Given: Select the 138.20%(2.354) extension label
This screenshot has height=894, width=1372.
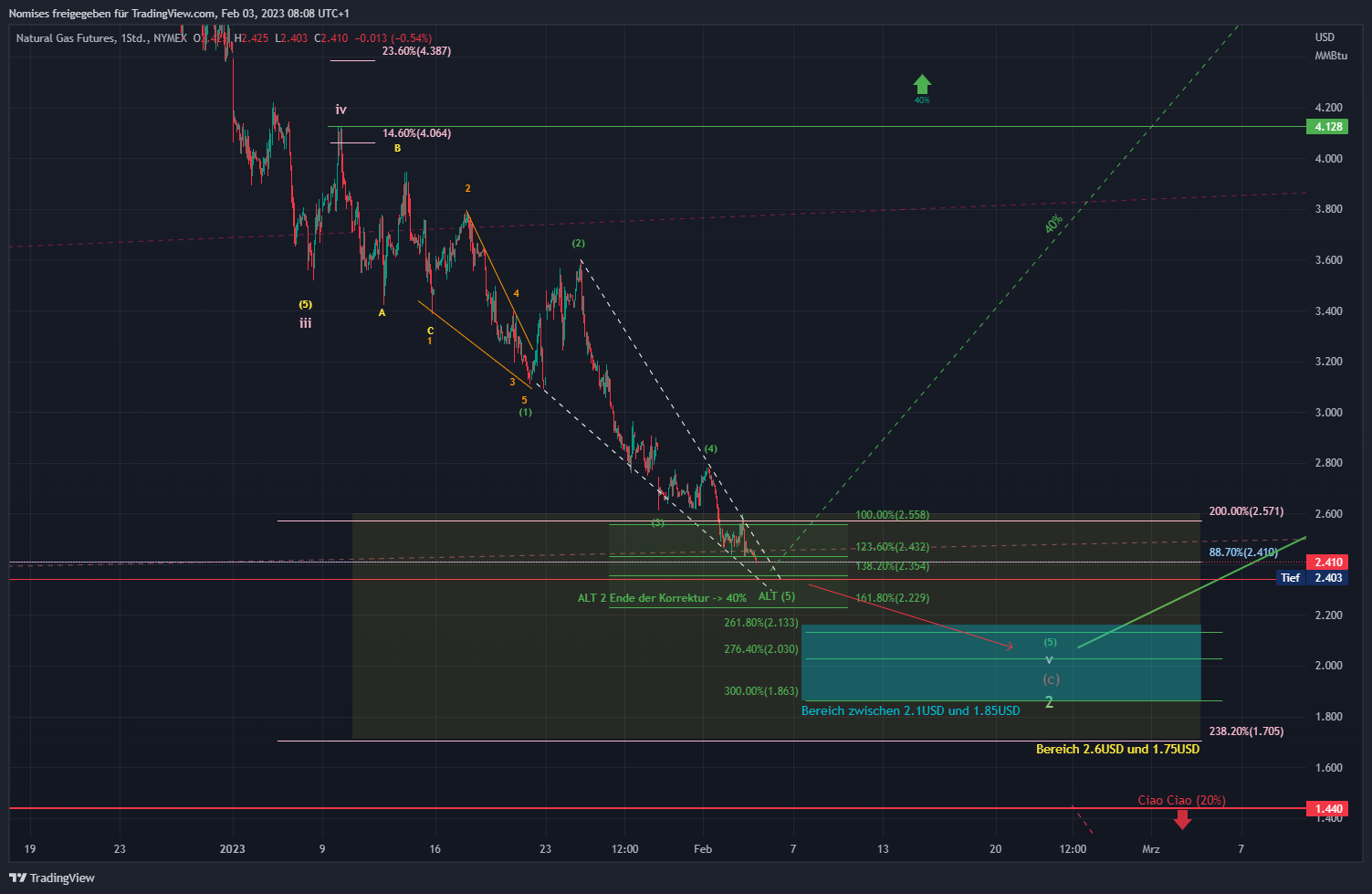Looking at the screenshot, I should point(892,566).
